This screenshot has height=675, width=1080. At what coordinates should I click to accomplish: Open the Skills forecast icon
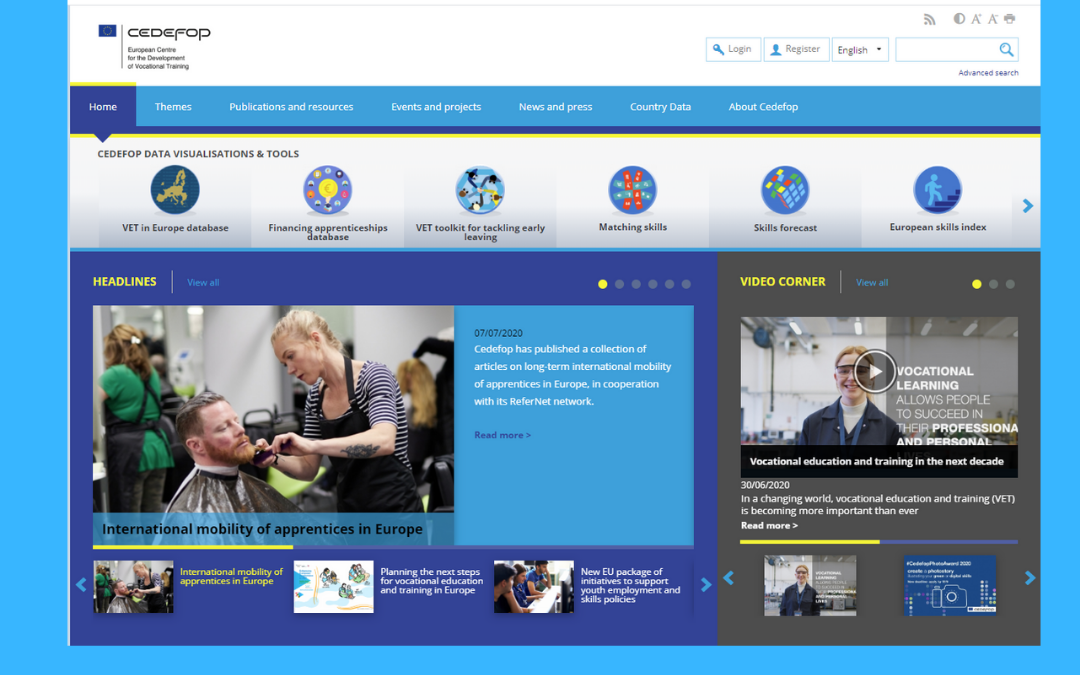coord(785,190)
